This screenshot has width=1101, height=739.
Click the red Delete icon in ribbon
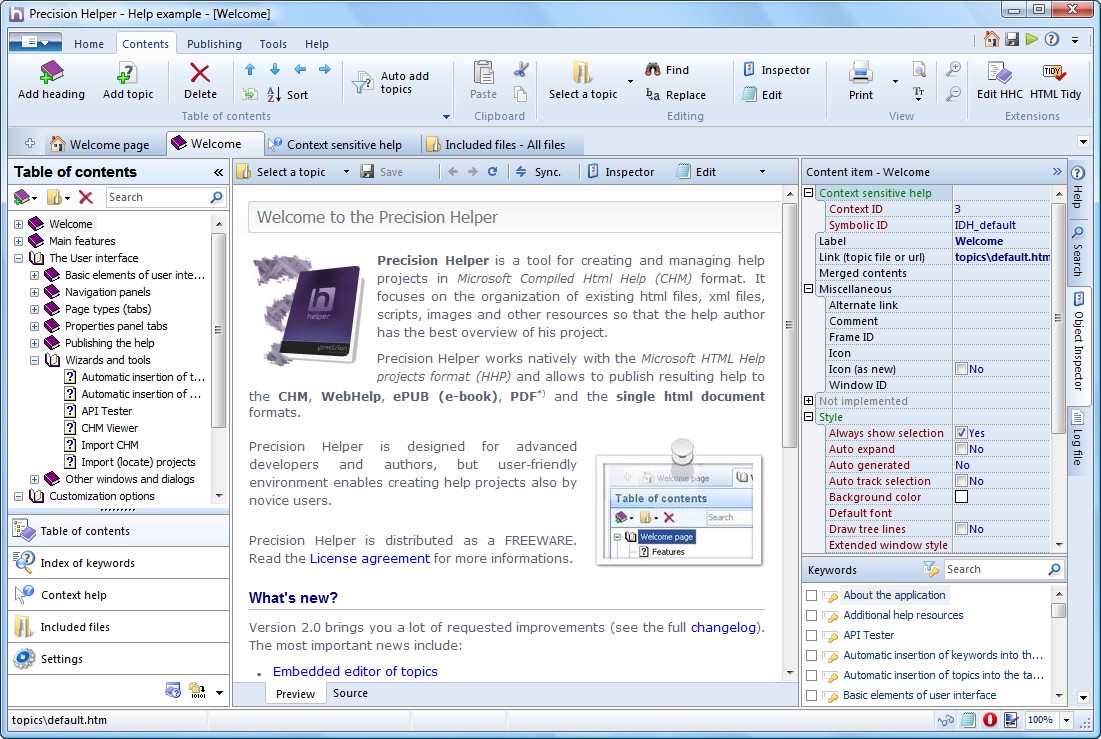click(x=200, y=73)
